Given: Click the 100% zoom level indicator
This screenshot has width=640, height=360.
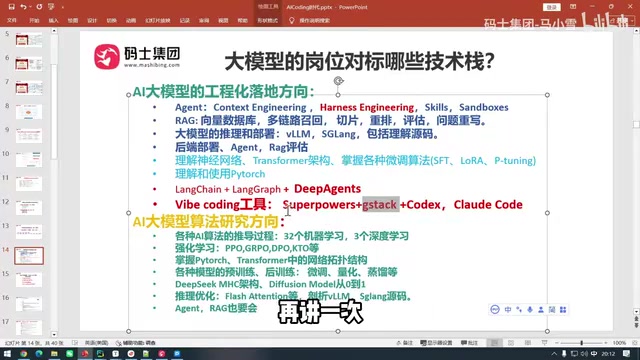Looking at the screenshot, I should (619, 343).
